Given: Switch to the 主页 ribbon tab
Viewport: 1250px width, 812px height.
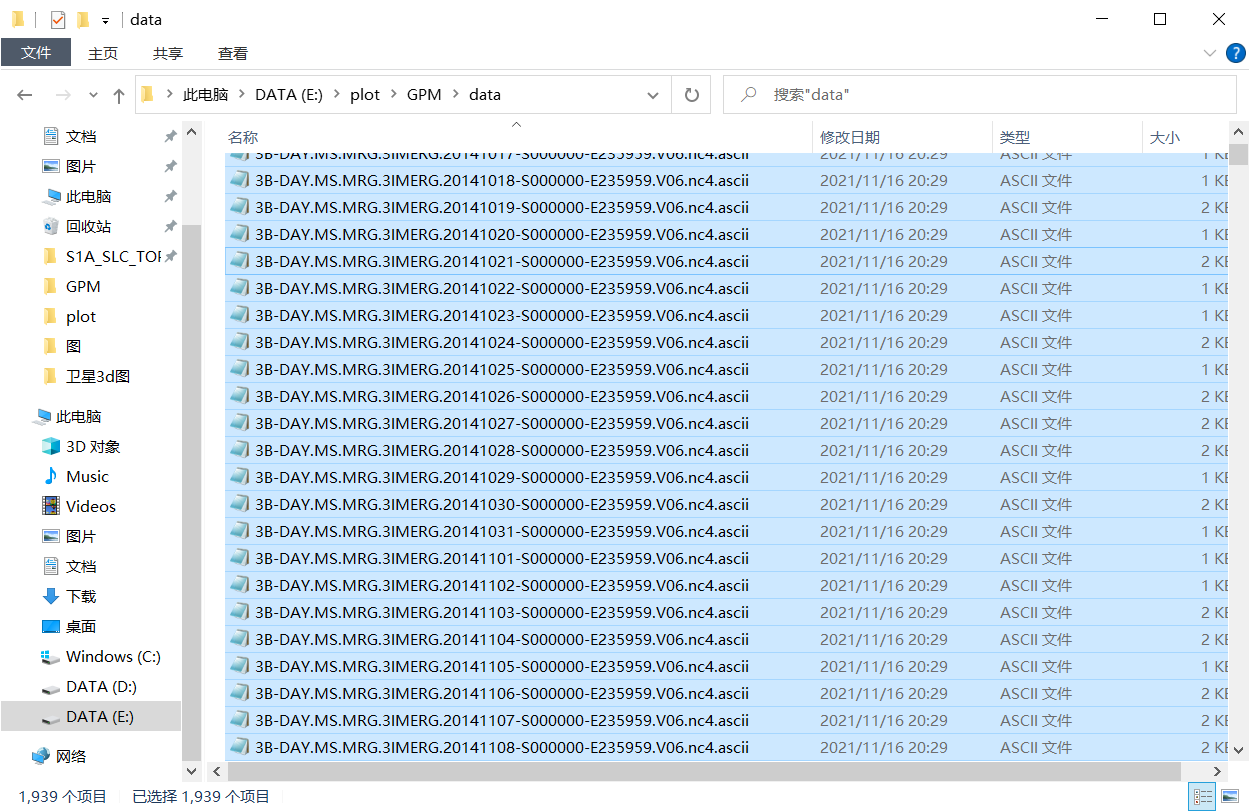Looking at the screenshot, I should [x=103, y=53].
